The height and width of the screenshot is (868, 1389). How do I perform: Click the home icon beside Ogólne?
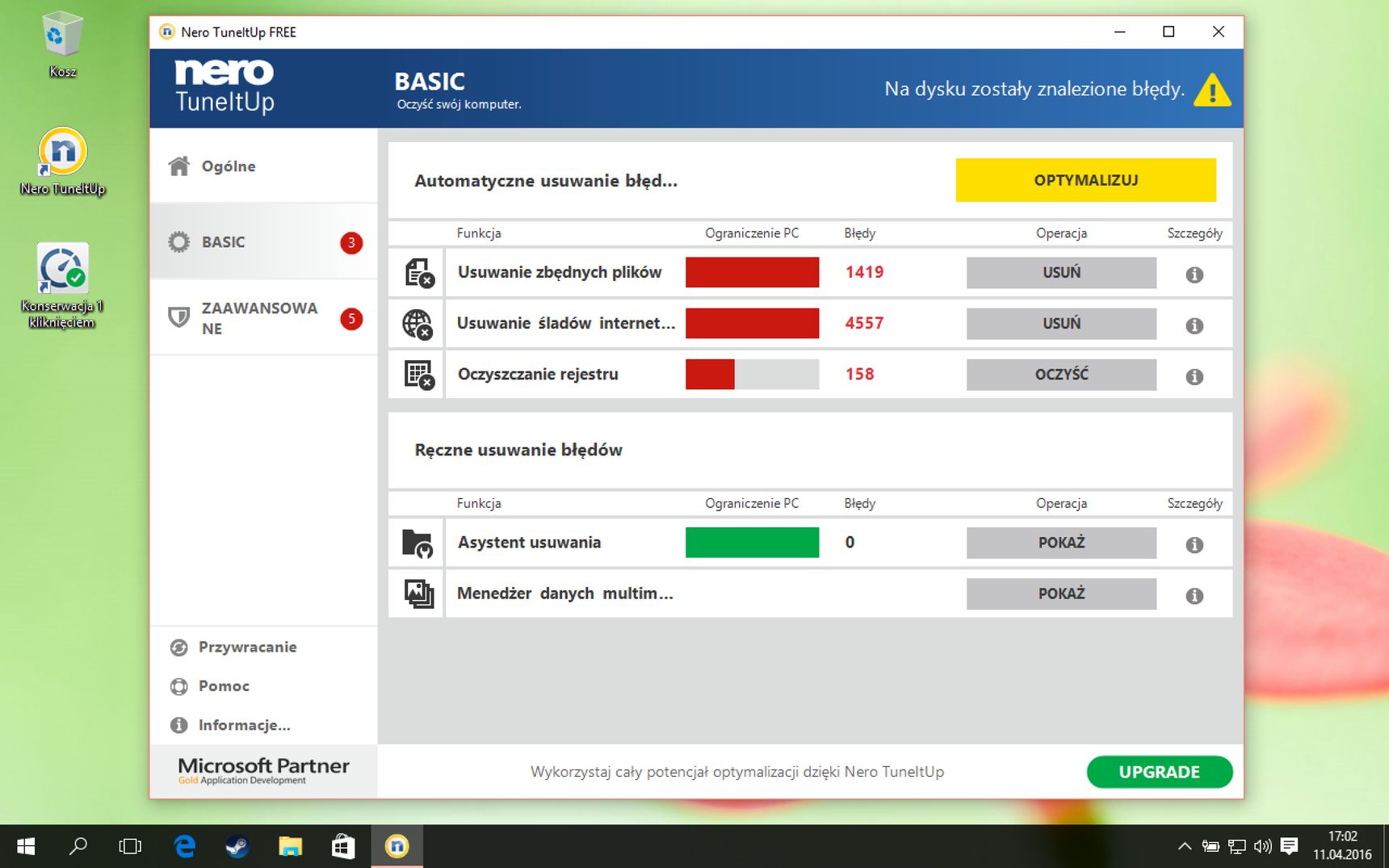178,166
